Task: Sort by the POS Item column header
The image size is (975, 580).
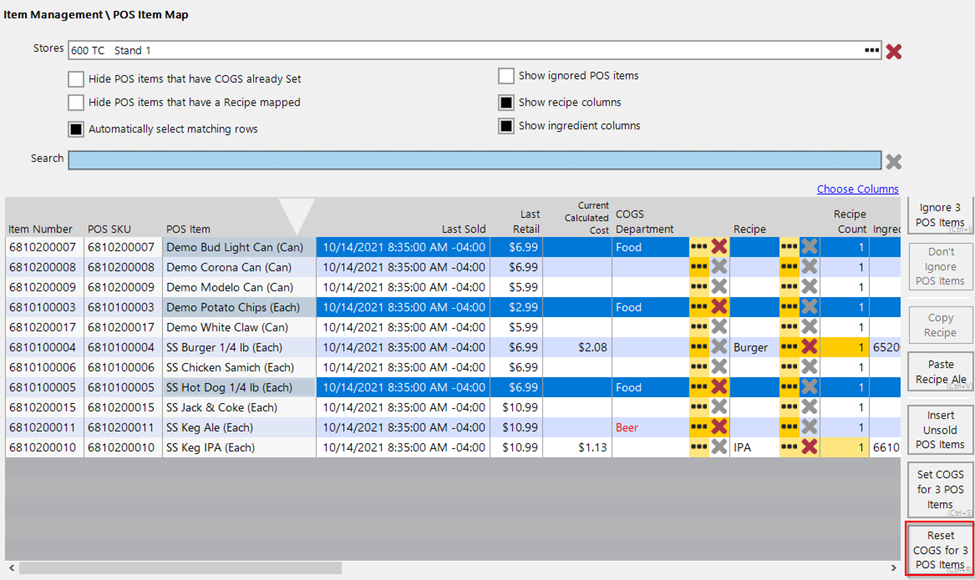Action: (188, 229)
